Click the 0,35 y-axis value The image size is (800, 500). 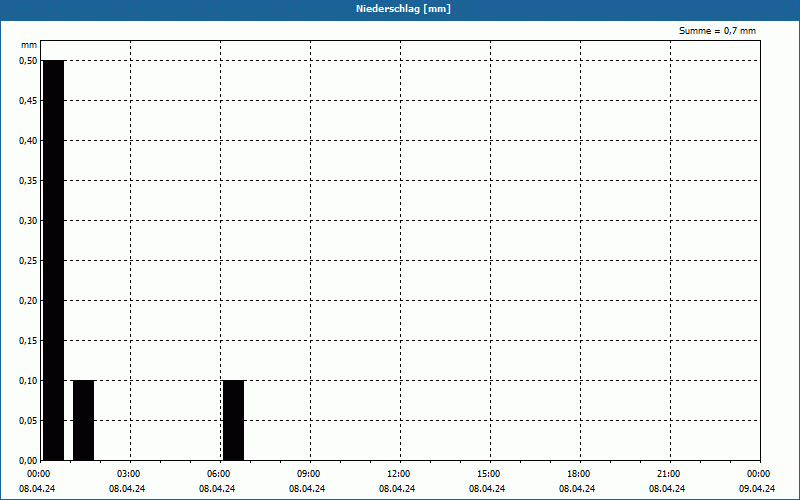coord(28,181)
